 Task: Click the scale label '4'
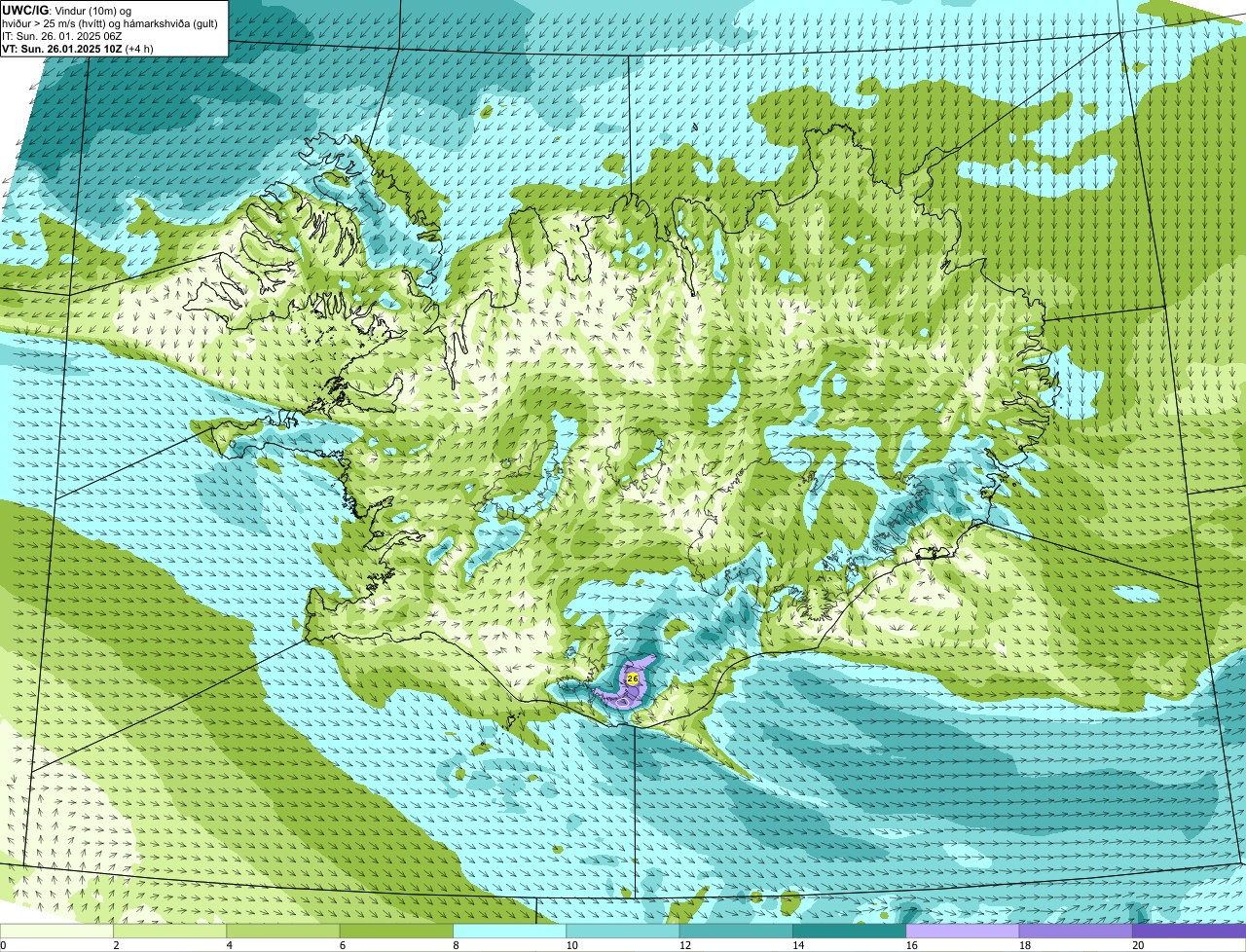click(229, 945)
